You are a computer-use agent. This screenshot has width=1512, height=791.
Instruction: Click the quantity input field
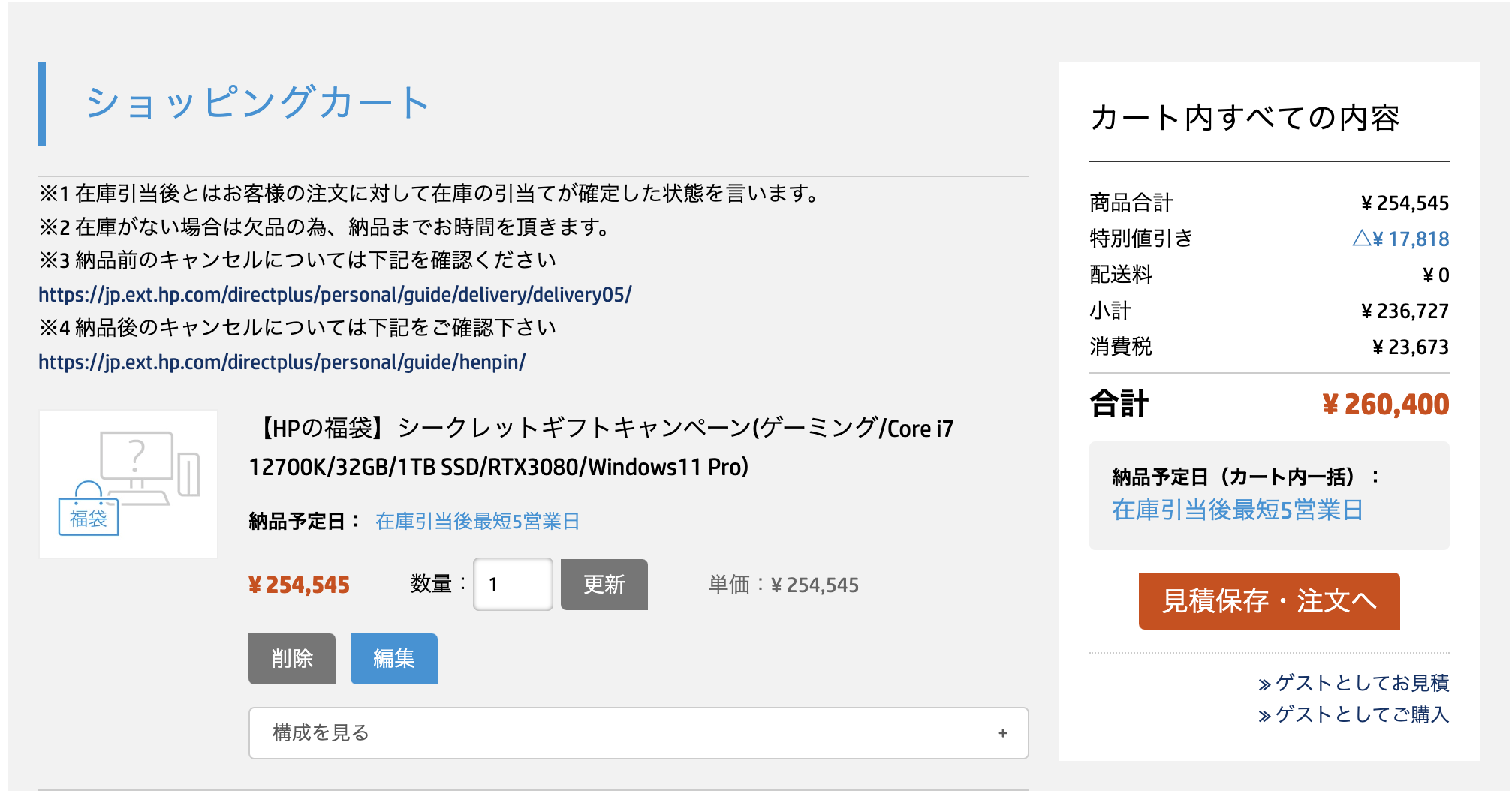point(513,584)
